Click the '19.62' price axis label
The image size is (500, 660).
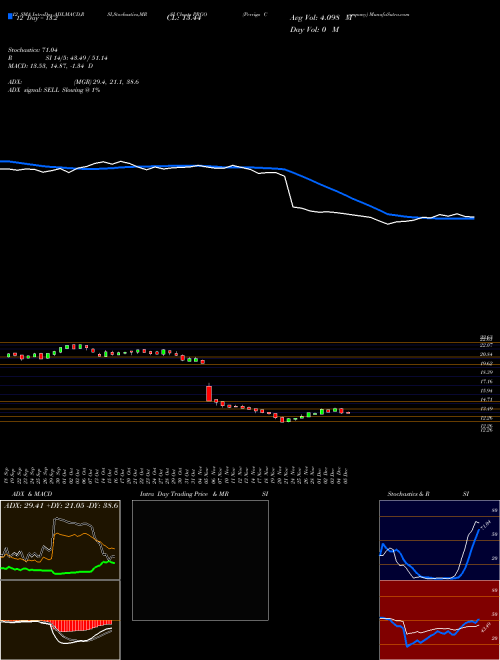pyautogui.click(x=487, y=363)
